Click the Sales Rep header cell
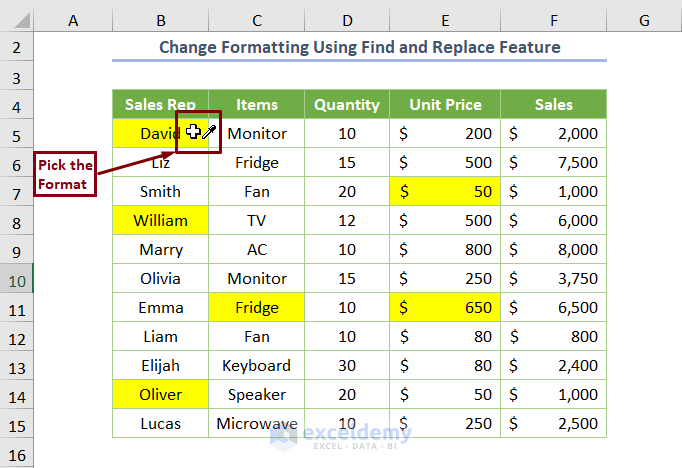 pos(160,105)
